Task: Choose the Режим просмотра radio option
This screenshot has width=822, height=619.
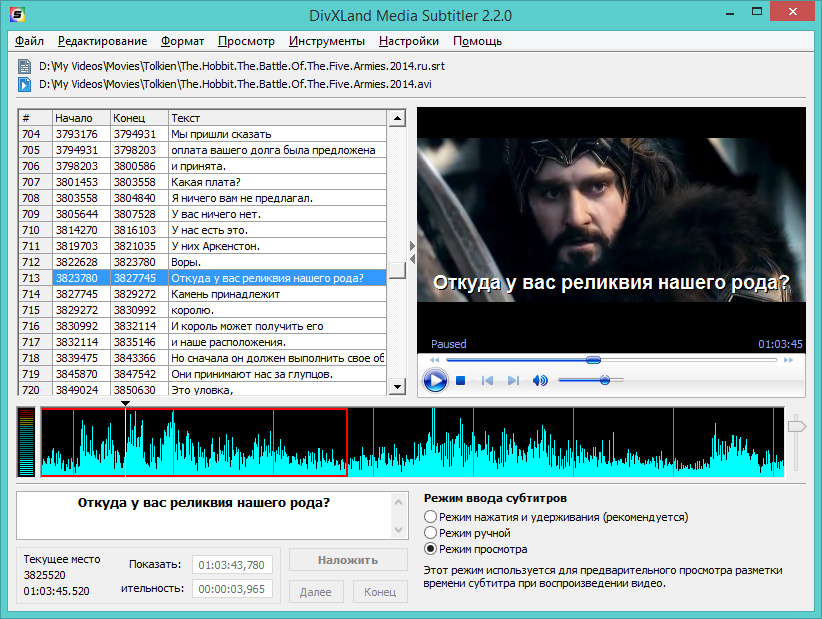Action: (431, 549)
